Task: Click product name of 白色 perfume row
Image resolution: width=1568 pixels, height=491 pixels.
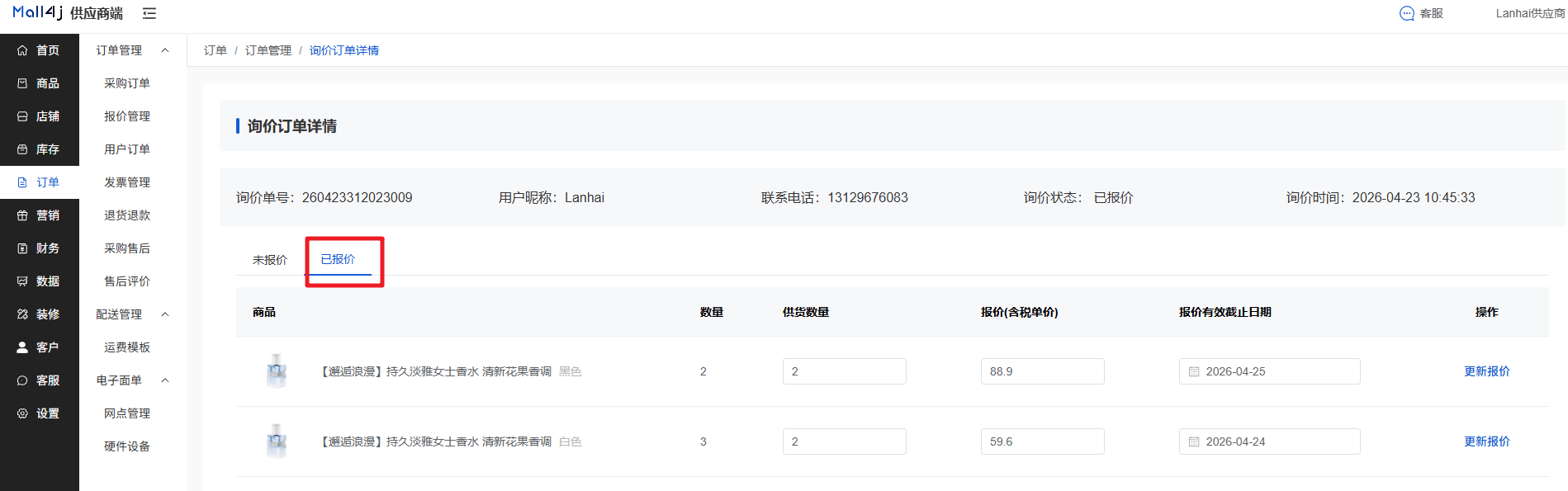Action: [435, 441]
